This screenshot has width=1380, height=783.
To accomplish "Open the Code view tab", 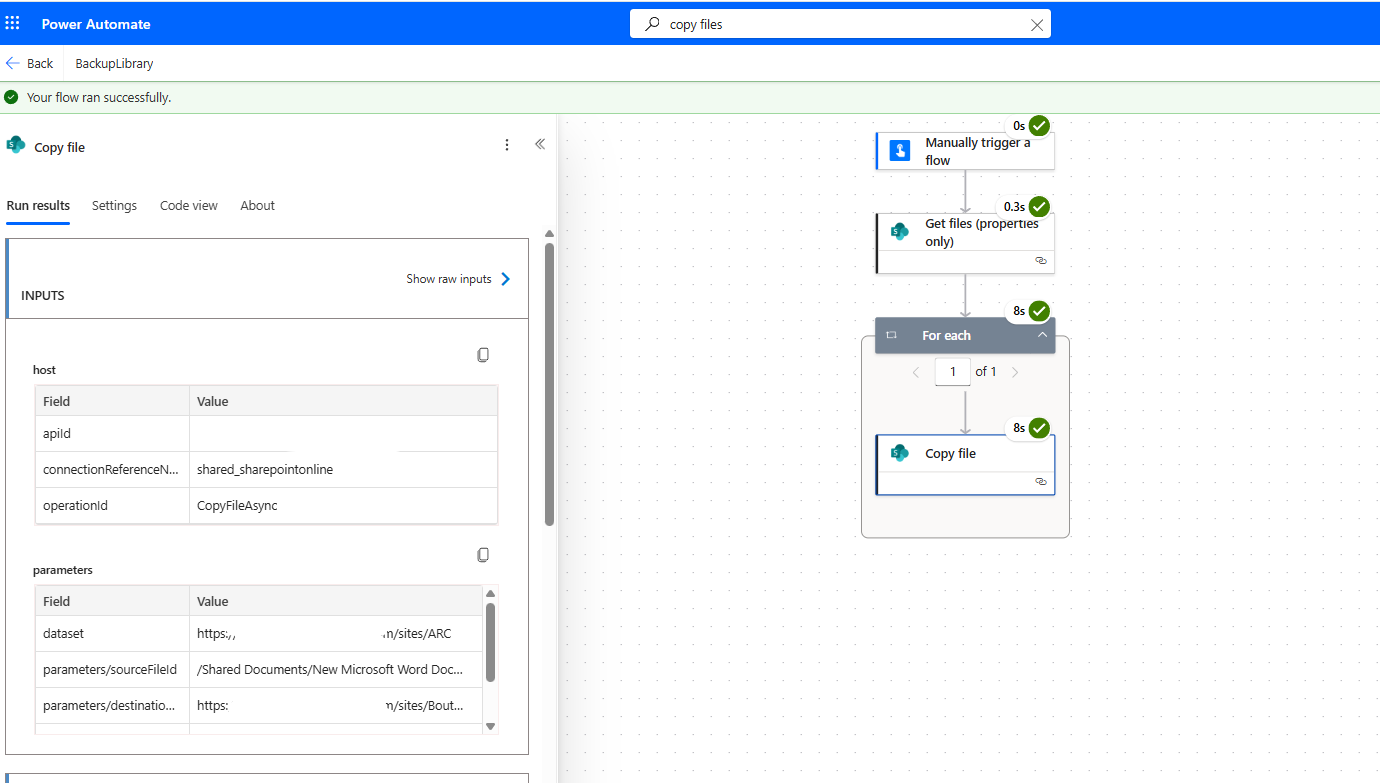I will coord(188,205).
